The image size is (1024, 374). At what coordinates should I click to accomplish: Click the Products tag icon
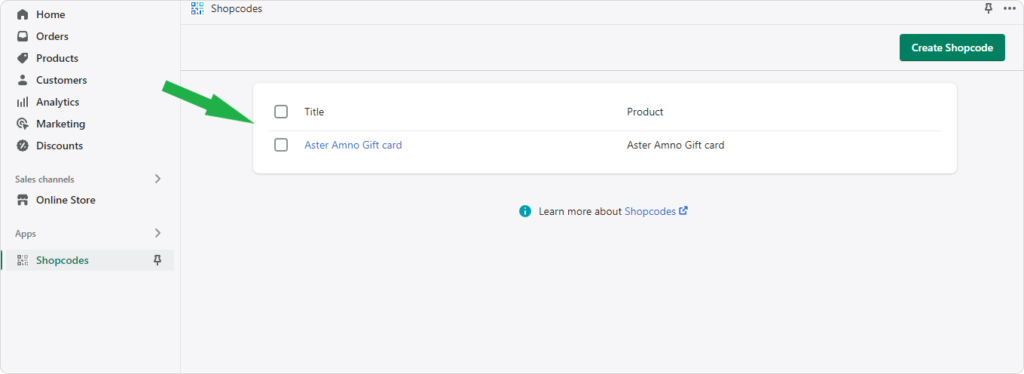(x=23, y=58)
